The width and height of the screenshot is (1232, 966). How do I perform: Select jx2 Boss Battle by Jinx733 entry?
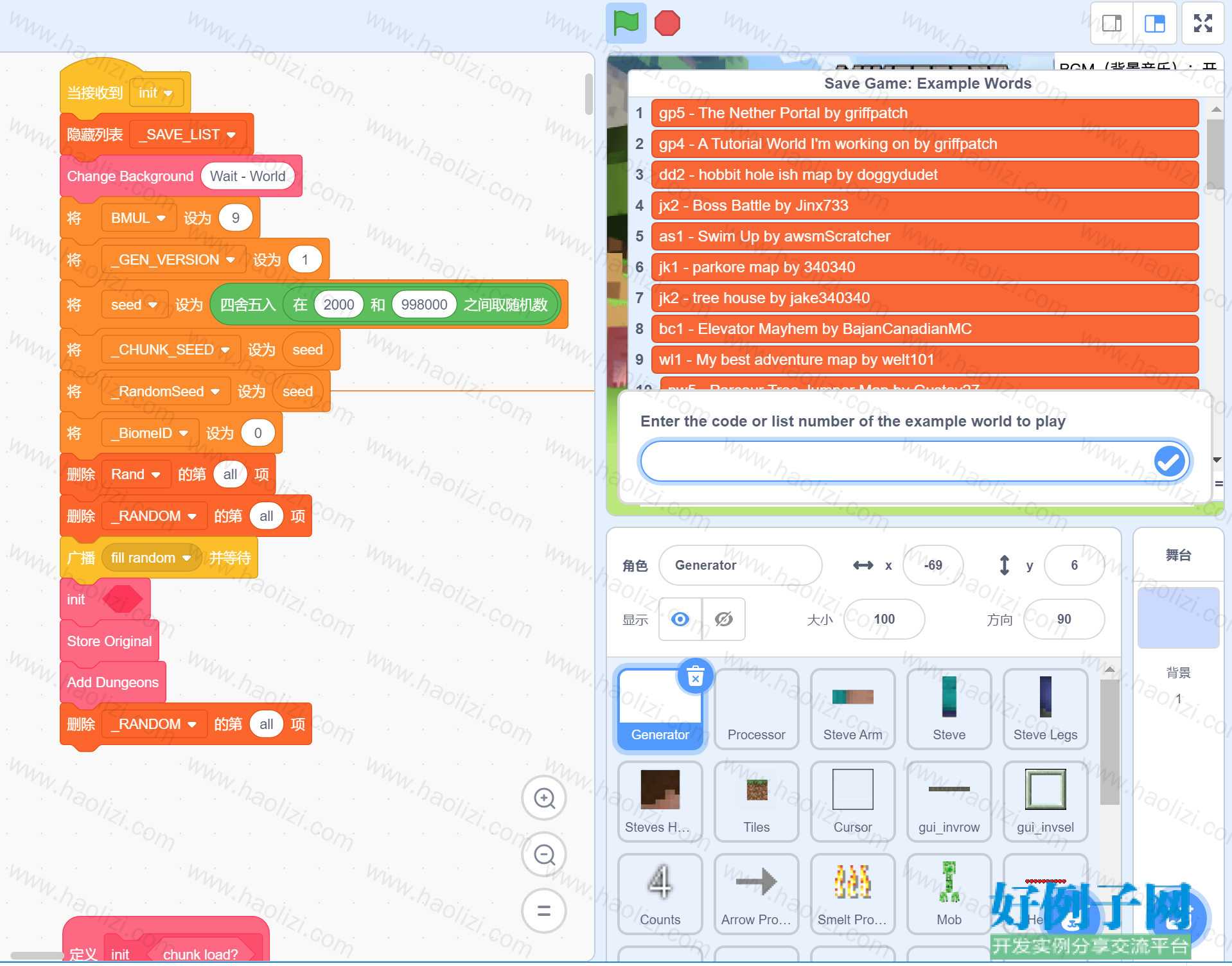click(x=924, y=206)
